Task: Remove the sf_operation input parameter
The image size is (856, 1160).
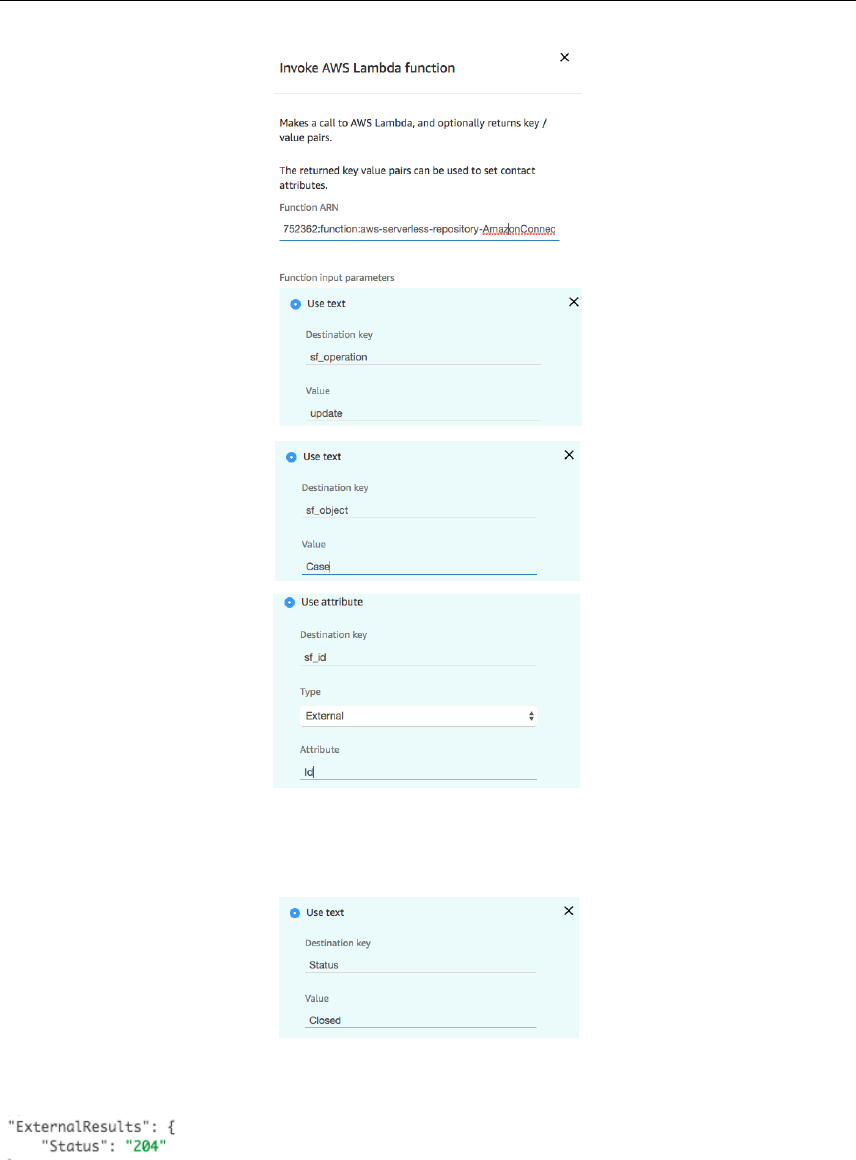Action: (x=573, y=302)
